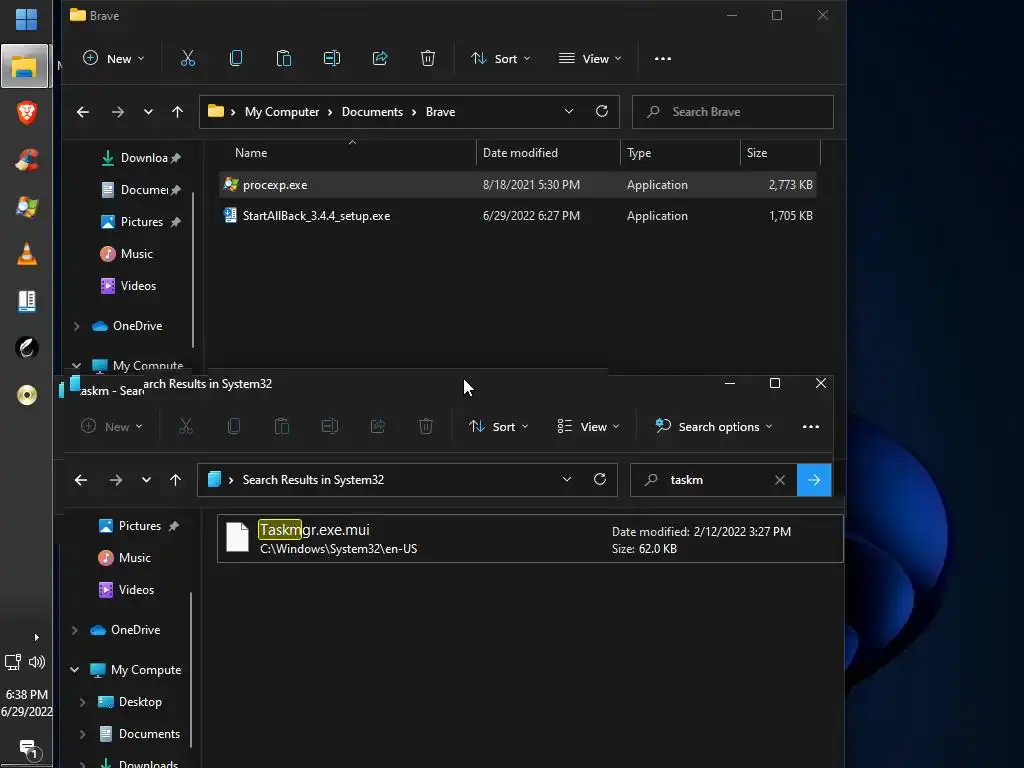The width and height of the screenshot is (1024, 768).
Task: Expand OneDrive in Brave navigation pane
Action: [76, 326]
